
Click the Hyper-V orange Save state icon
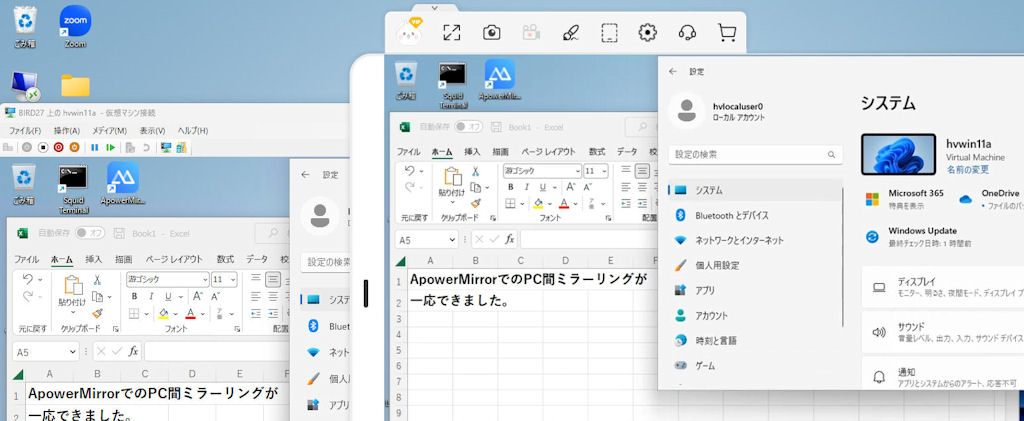(74, 148)
